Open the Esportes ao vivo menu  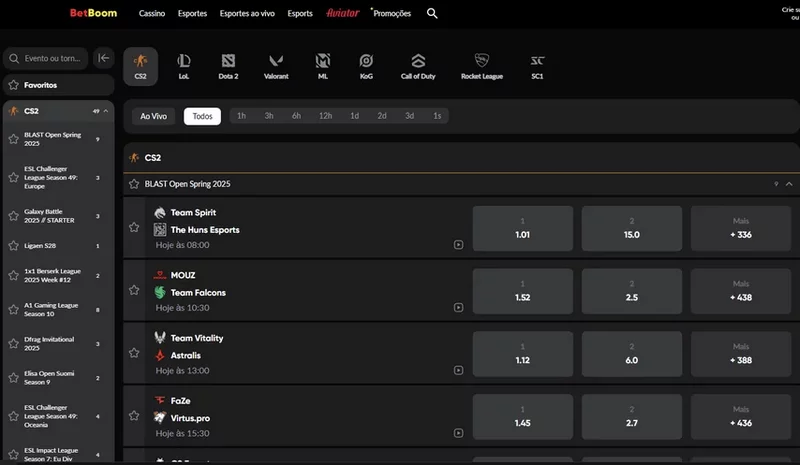pyautogui.click(x=248, y=14)
